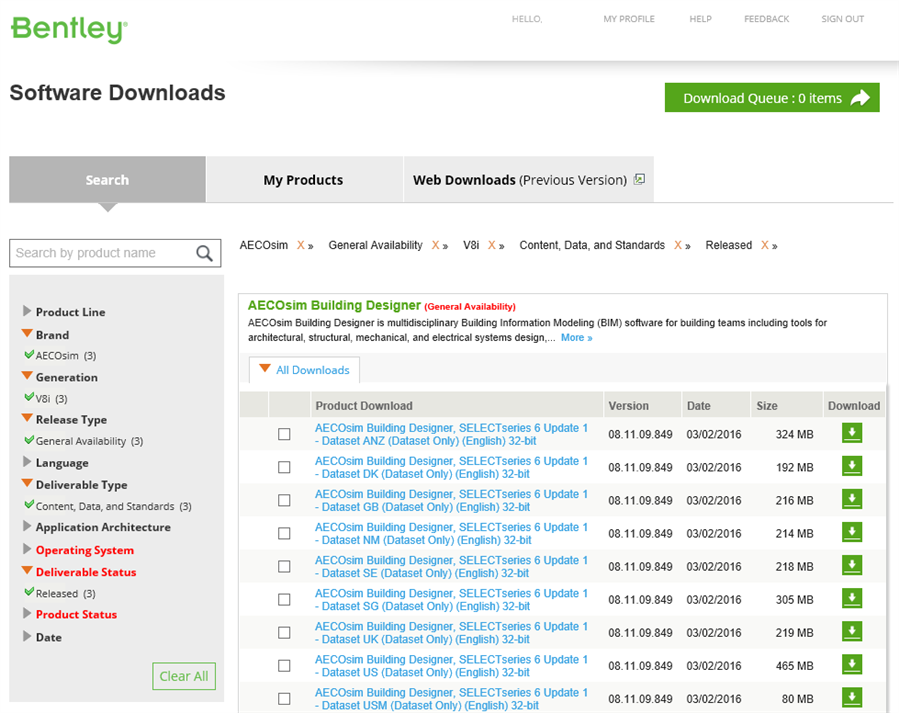Check the Dataset ANZ checkbox
The height and width of the screenshot is (713, 899).
[284, 434]
